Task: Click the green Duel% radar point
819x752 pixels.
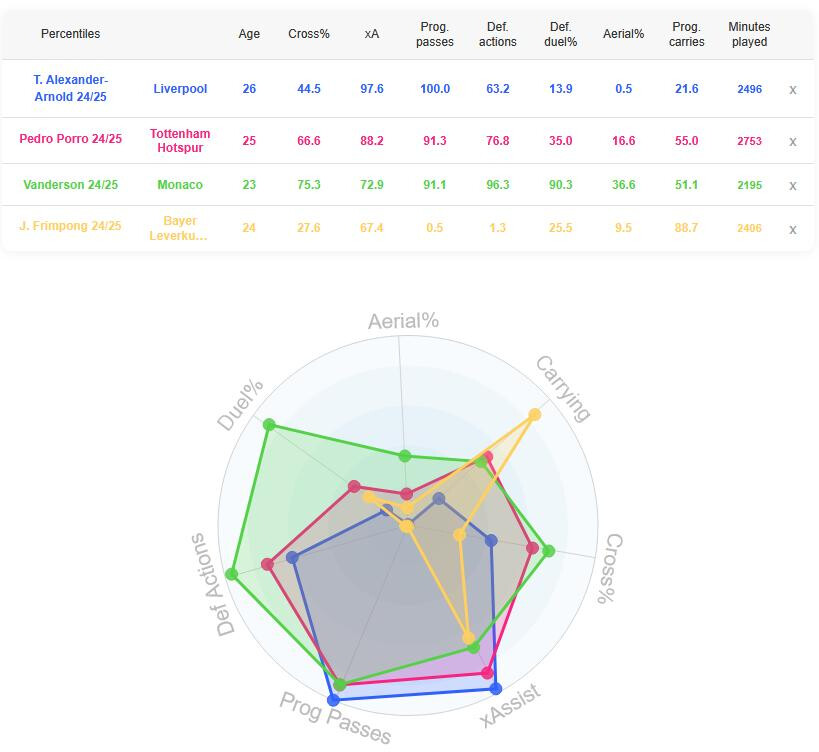Action: [x=269, y=425]
